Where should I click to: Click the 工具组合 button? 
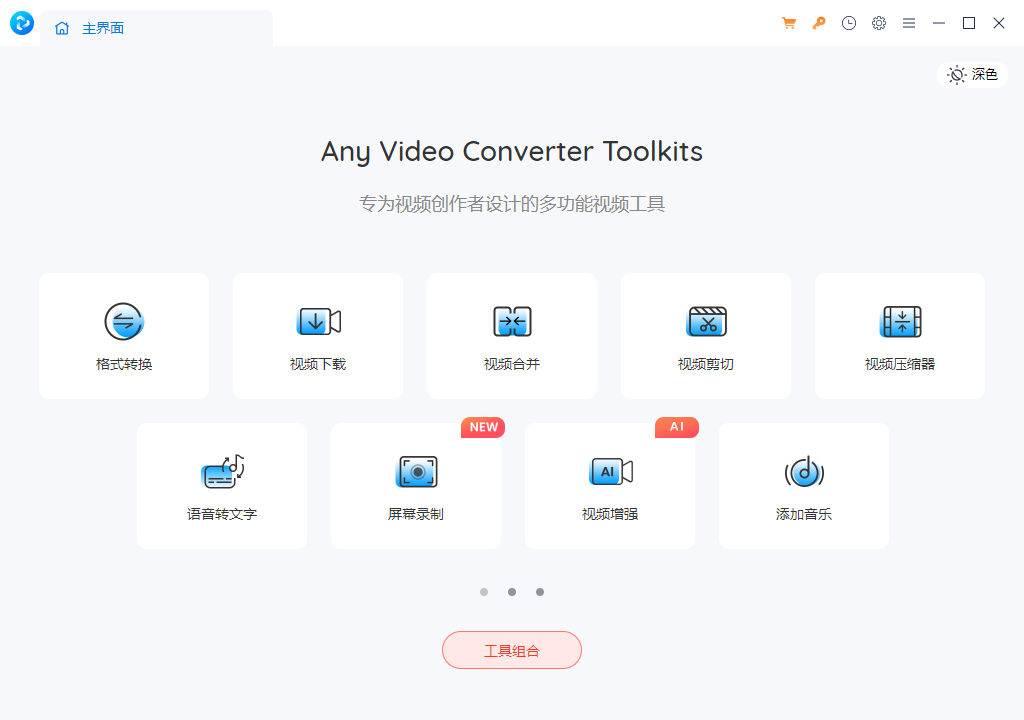click(512, 650)
